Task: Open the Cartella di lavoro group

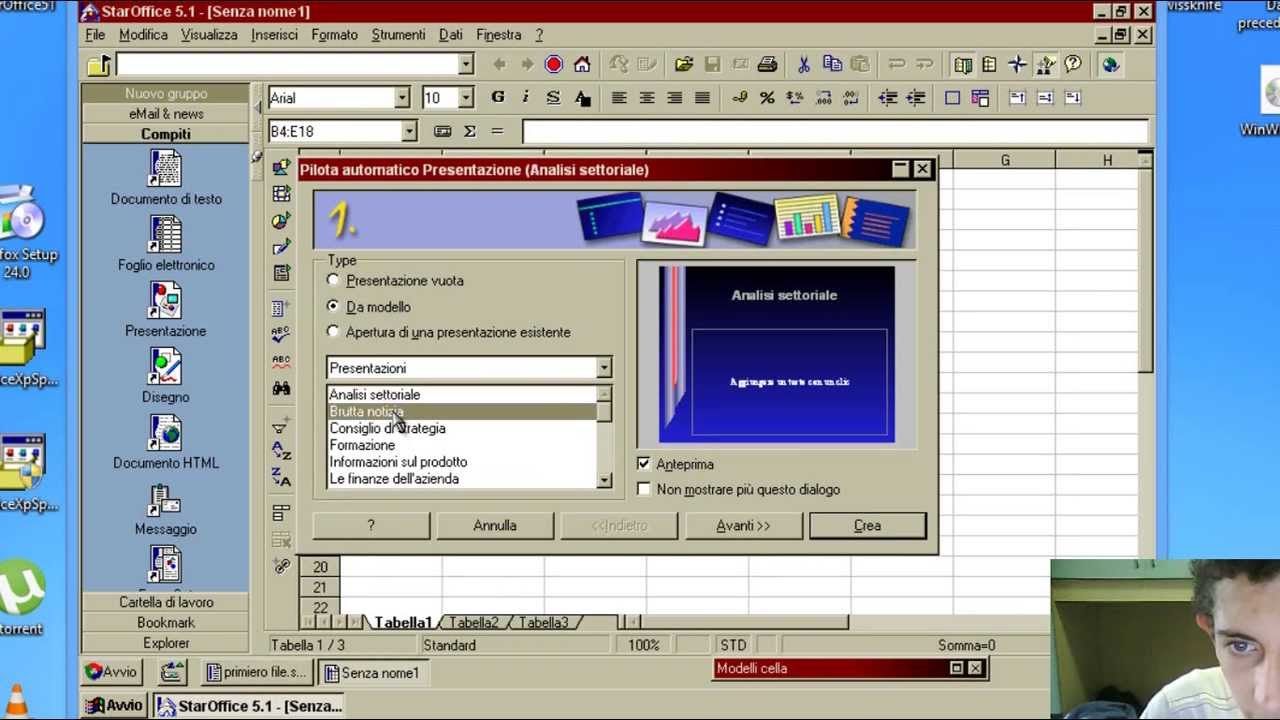Action: (x=166, y=603)
